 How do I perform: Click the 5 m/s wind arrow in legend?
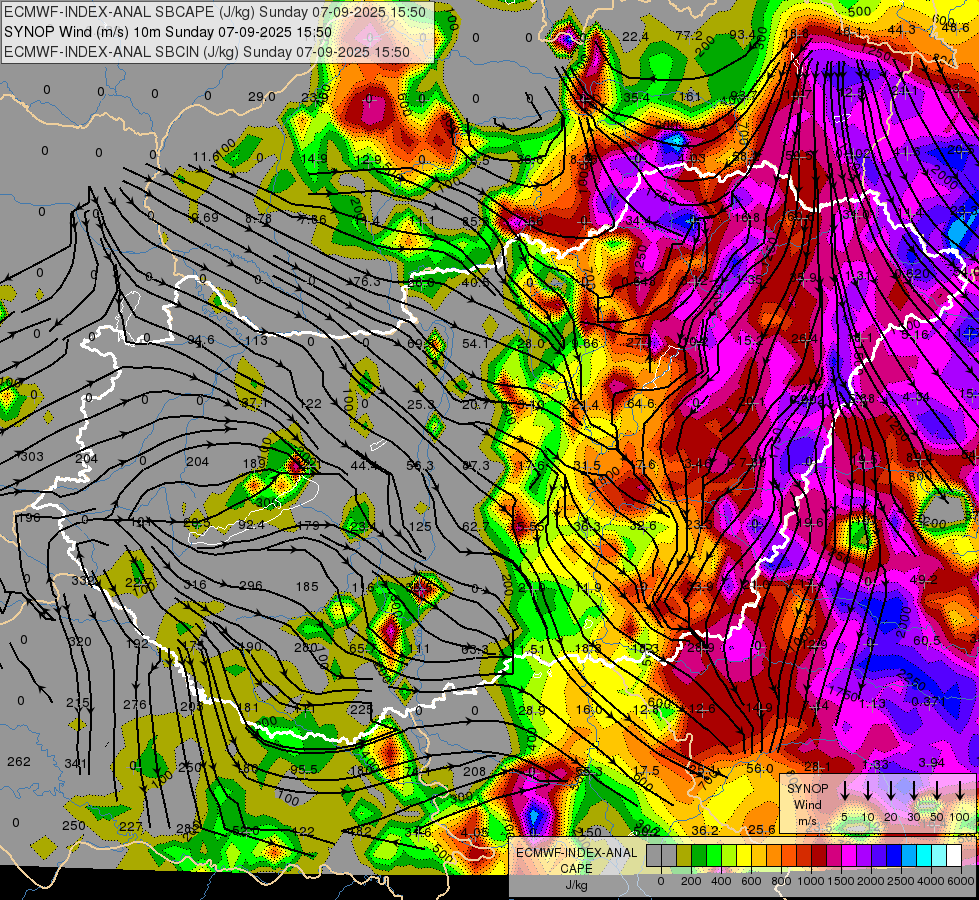(x=844, y=791)
